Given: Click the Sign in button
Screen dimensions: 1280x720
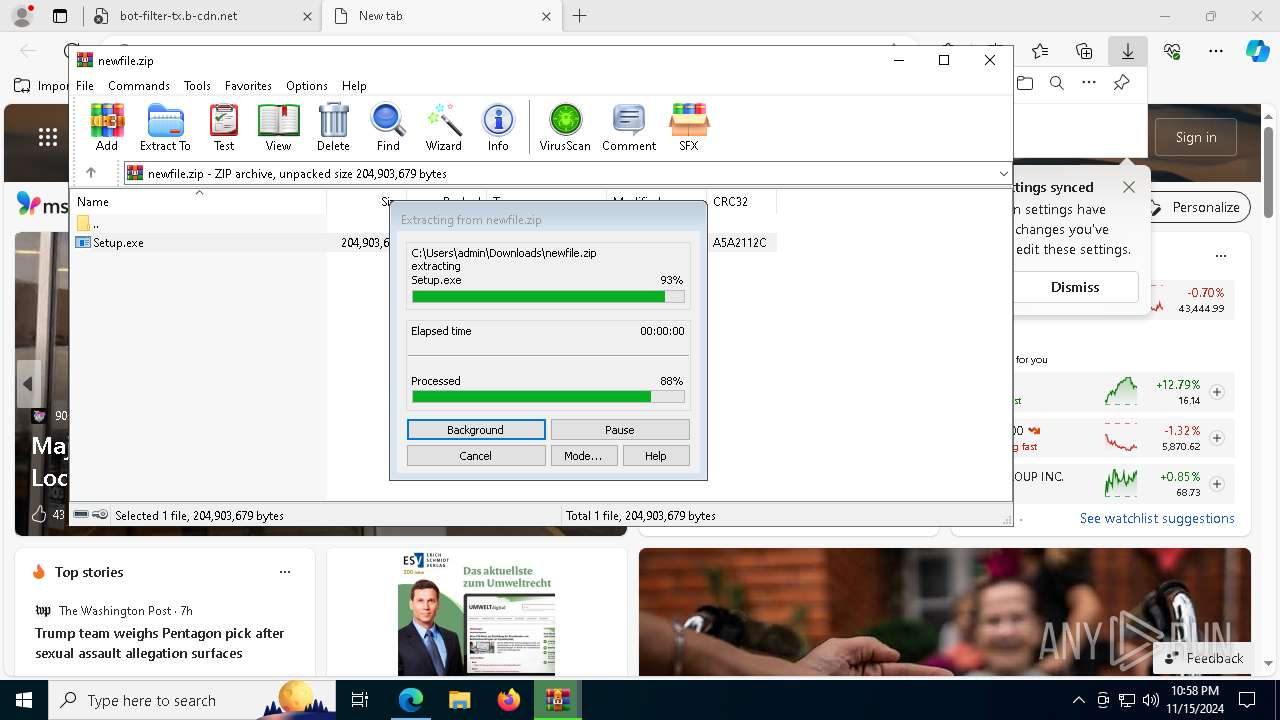Looking at the screenshot, I should (x=1196, y=137).
